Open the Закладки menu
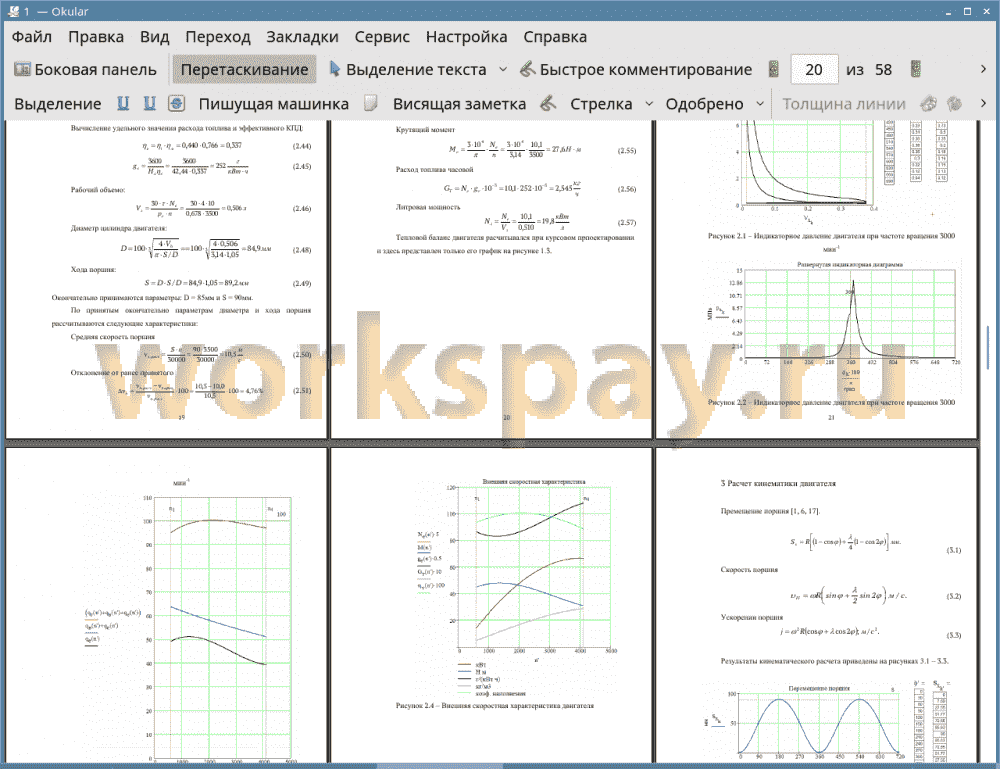Screen dimensions: 1000x769 (x=302, y=37)
